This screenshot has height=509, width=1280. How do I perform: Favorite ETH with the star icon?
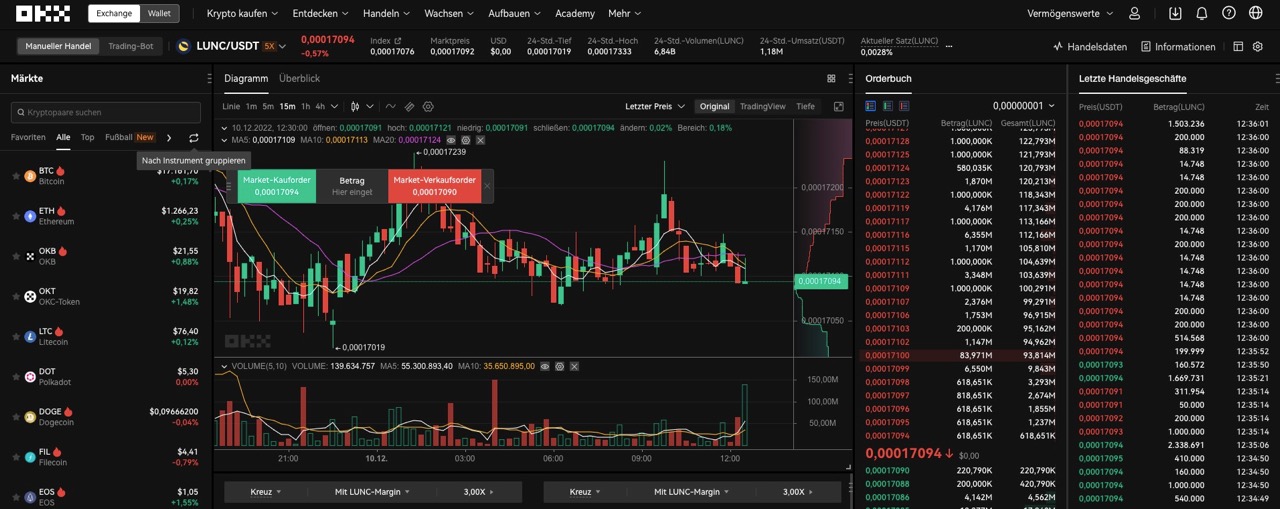16,216
